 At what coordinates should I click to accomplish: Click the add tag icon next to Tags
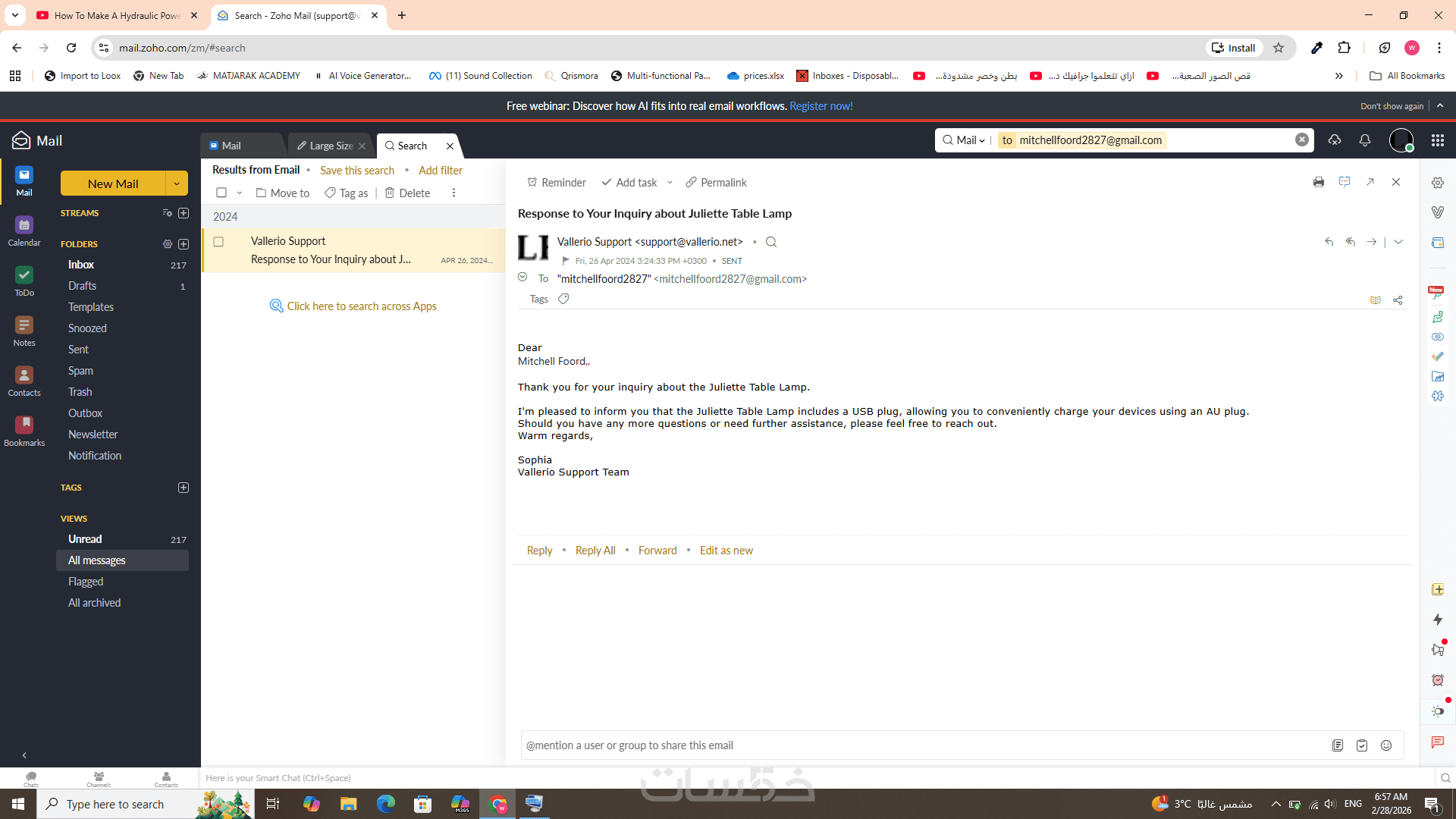pyautogui.click(x=563, y=299)
